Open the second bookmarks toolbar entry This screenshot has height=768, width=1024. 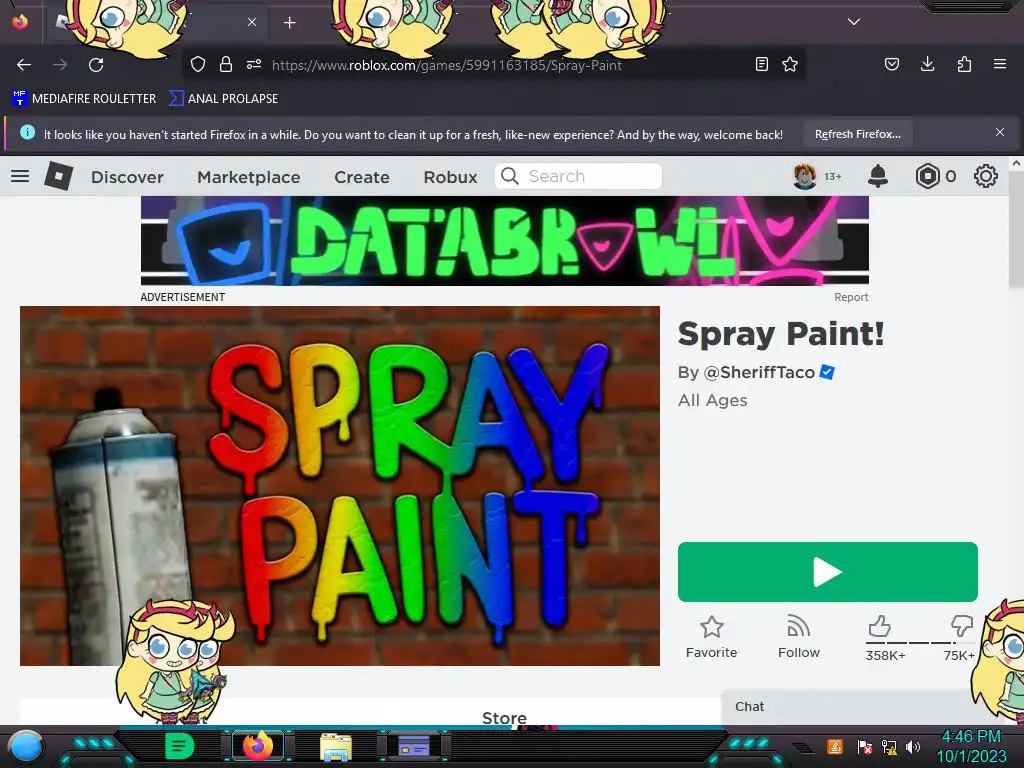click(x=224, y=99)
